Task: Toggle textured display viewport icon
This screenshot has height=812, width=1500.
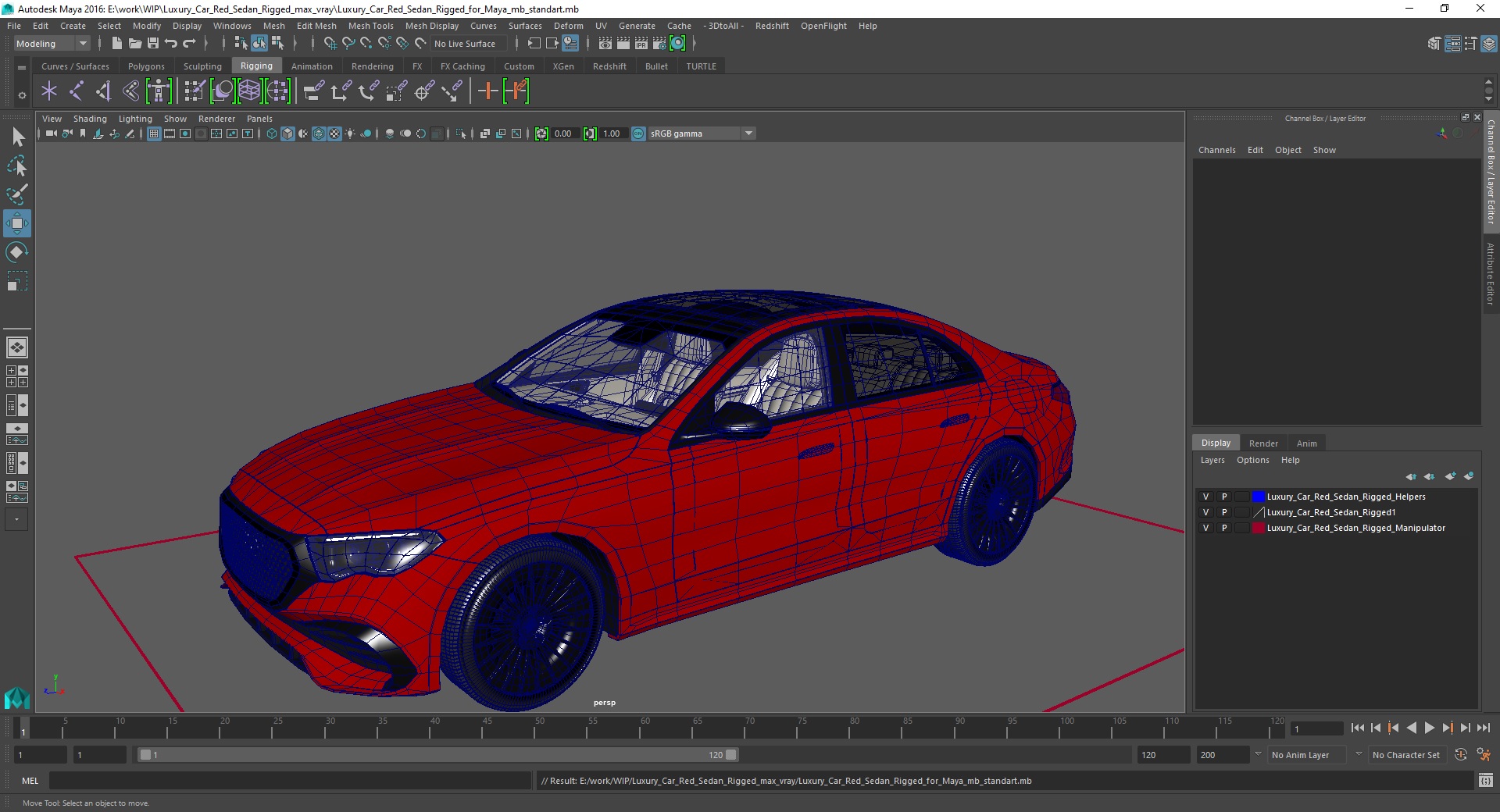Action: pos(334,134)
